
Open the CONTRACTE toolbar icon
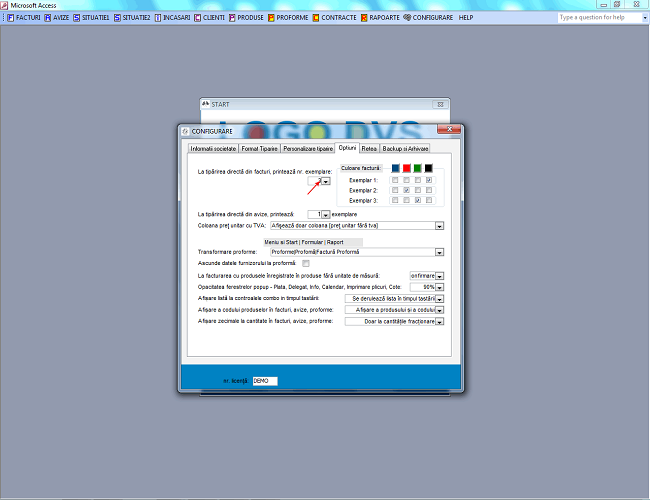coord(316,17)
